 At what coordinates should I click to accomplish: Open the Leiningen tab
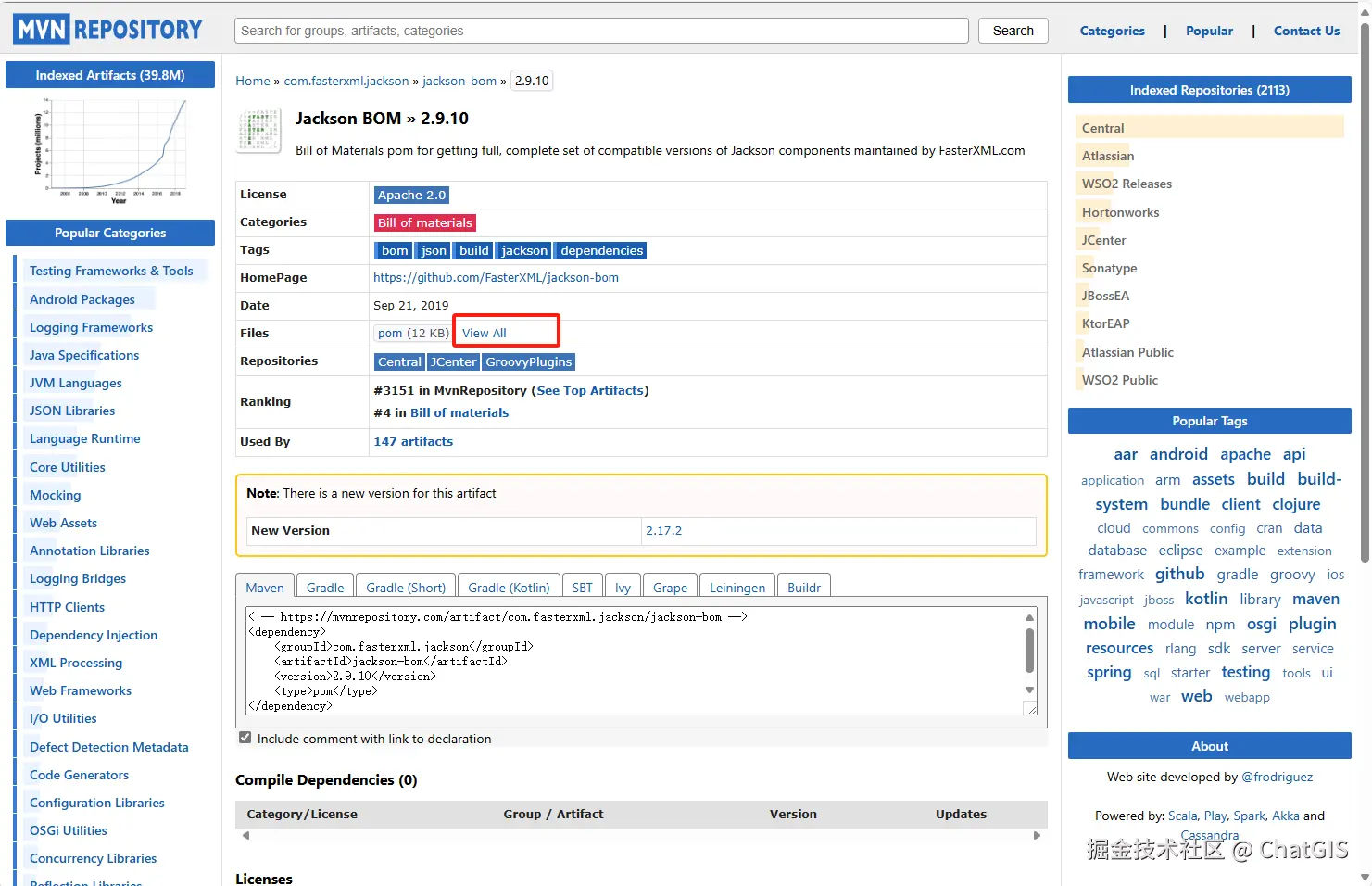[737, 587]
